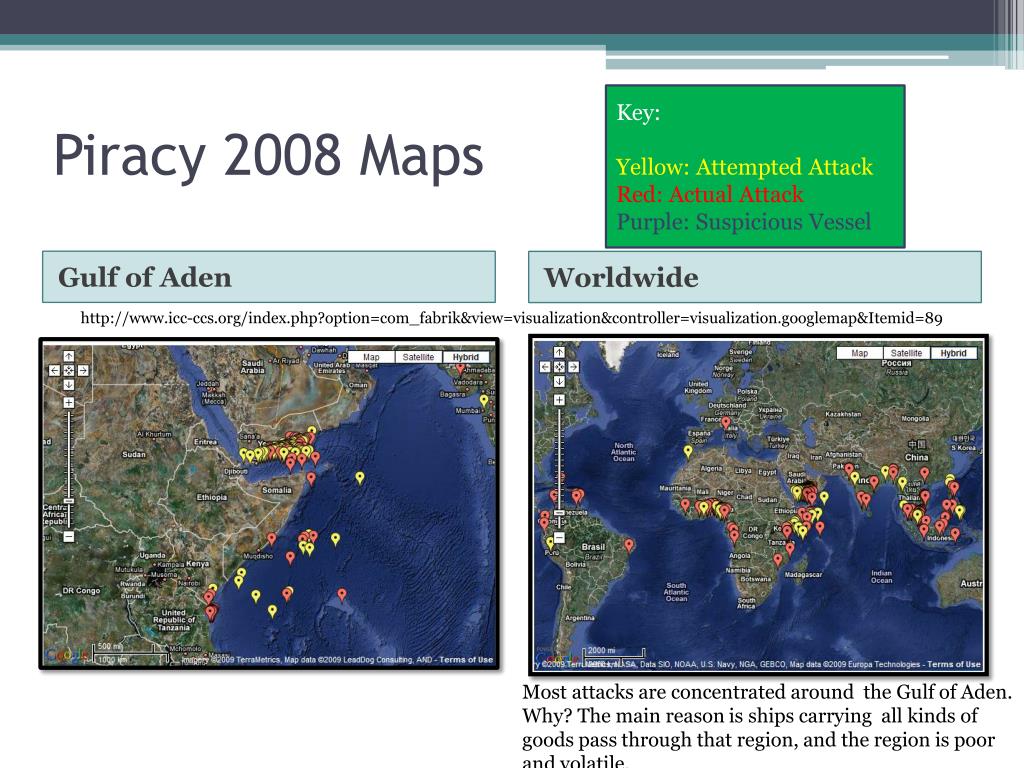Pan down on Worldwide map

[559, 381]
